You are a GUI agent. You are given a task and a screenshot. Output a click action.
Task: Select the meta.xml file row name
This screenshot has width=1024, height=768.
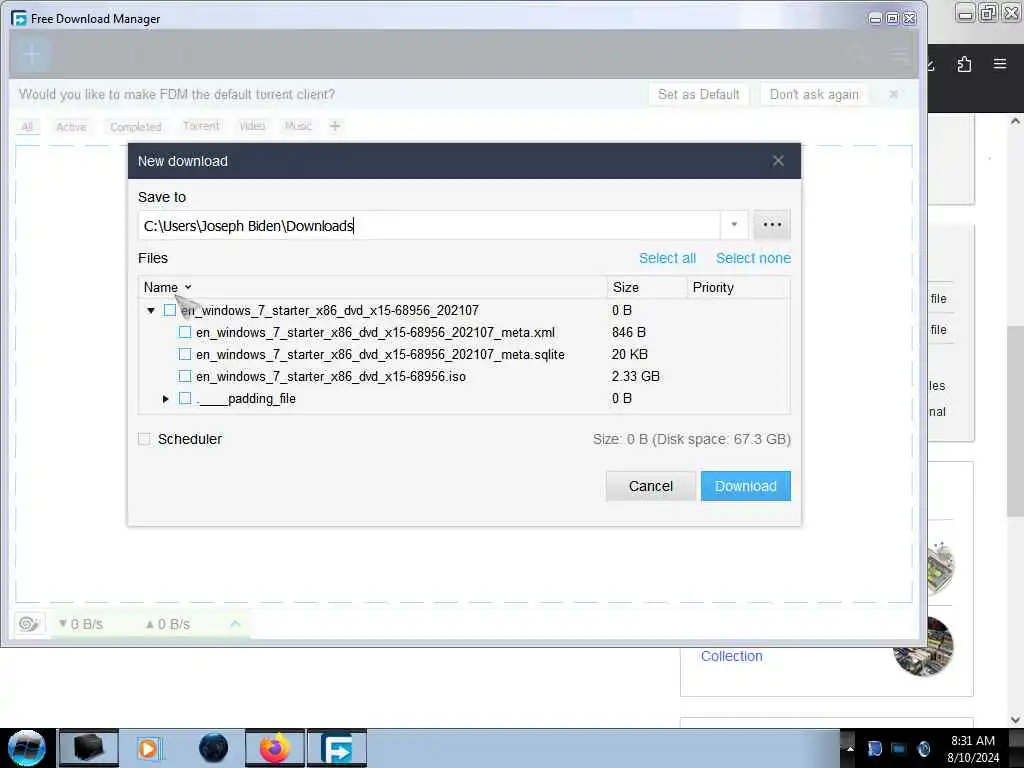pos(375,332)
